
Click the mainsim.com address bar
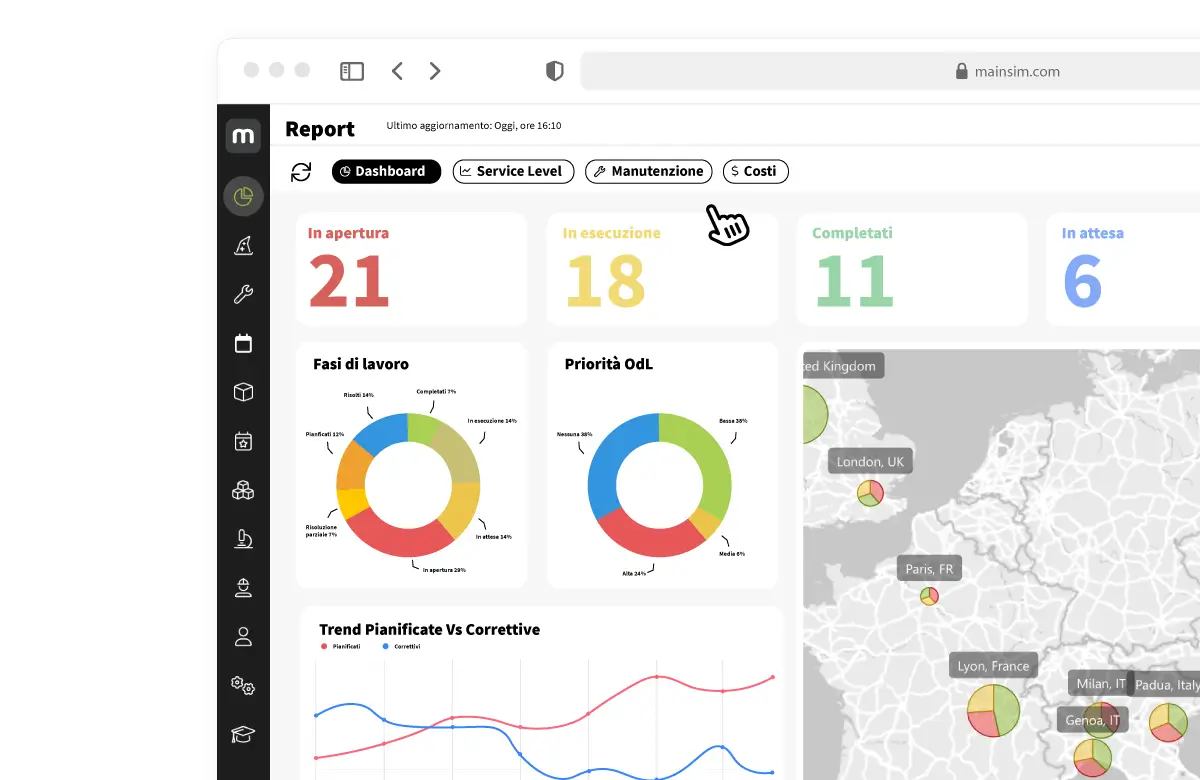tap(890, 71)
